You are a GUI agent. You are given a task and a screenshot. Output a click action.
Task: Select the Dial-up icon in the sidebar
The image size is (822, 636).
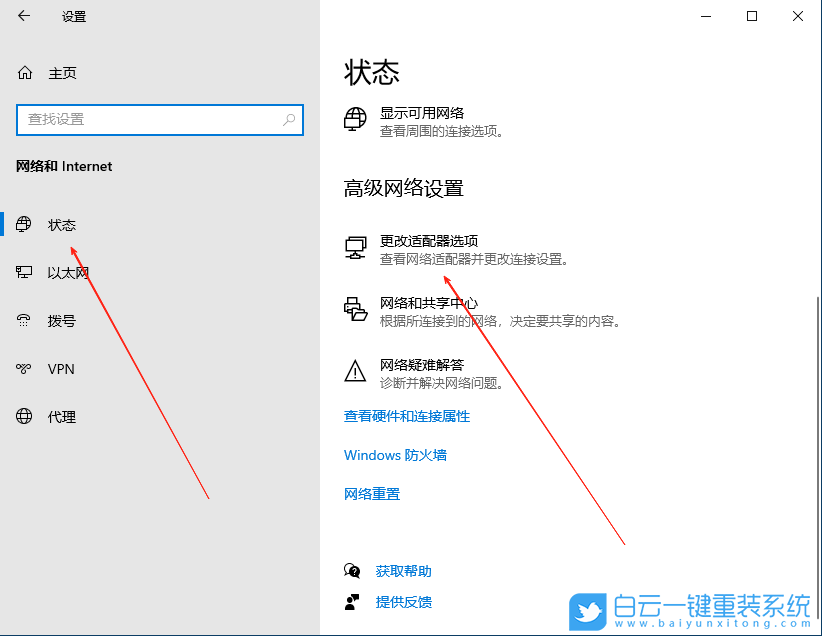23,320
